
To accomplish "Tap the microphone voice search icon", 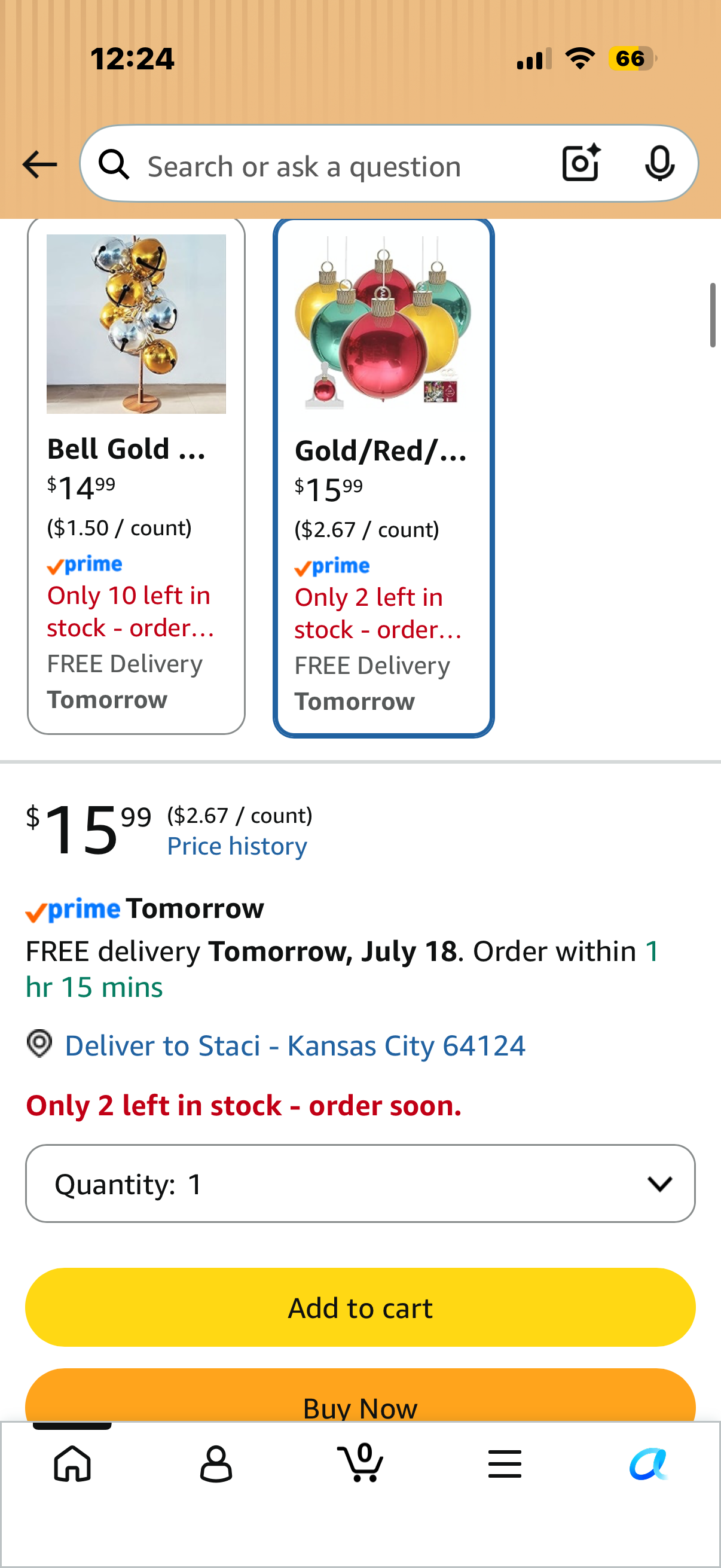I will pos(659,163).
